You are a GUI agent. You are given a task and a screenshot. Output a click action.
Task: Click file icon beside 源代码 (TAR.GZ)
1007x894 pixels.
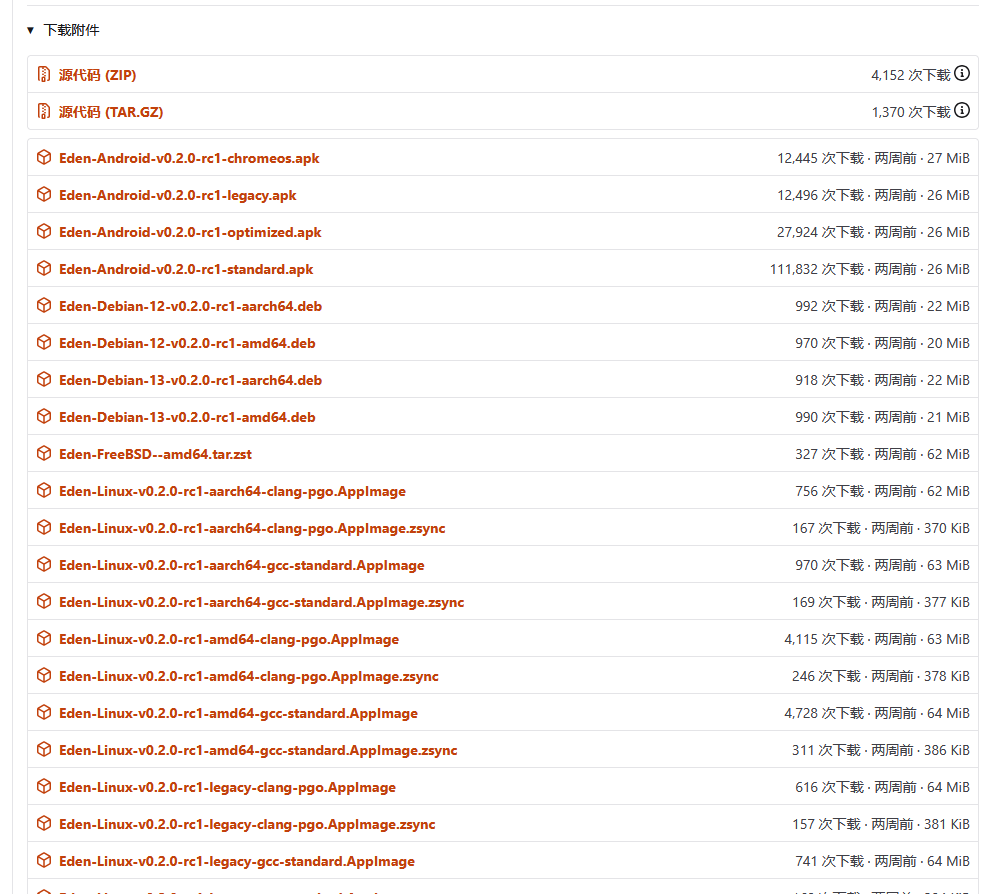(45, 111)
